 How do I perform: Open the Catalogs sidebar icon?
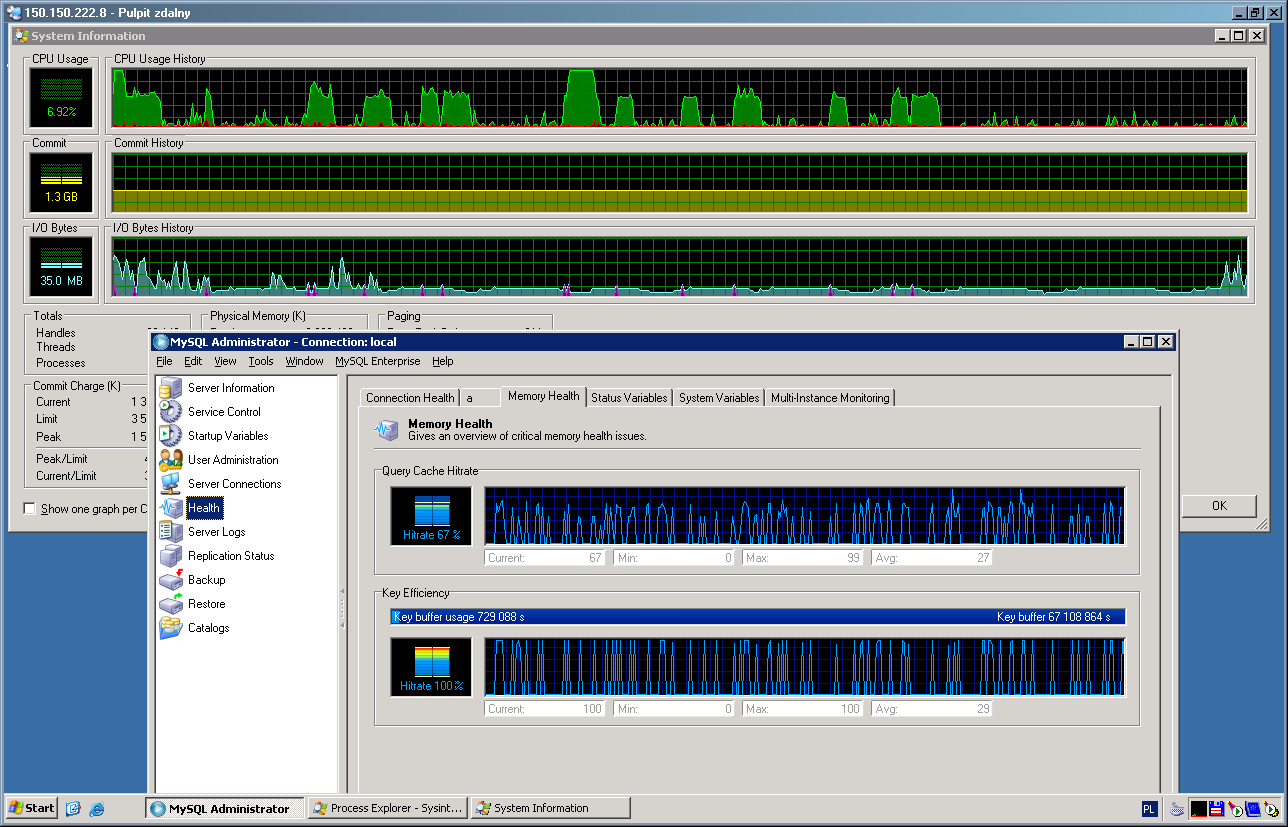tap(171, 628)
